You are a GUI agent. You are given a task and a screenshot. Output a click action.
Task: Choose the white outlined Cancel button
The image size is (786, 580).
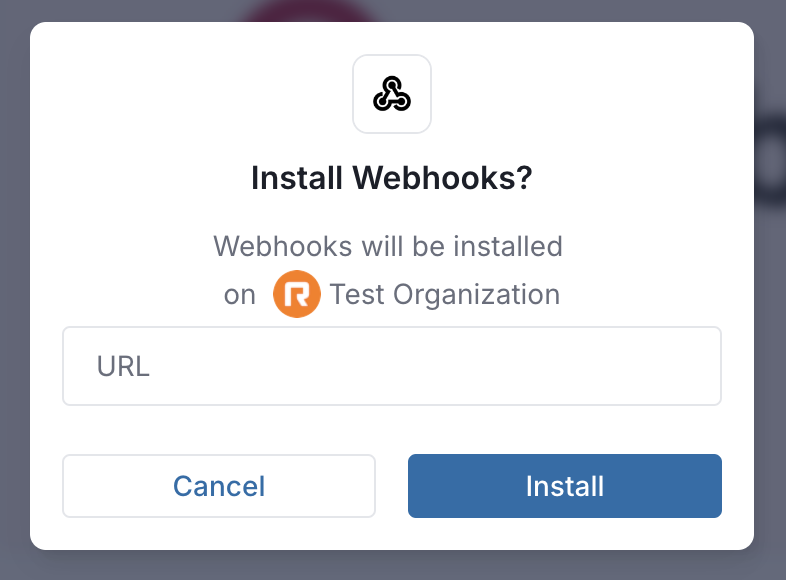pos(219,486)
